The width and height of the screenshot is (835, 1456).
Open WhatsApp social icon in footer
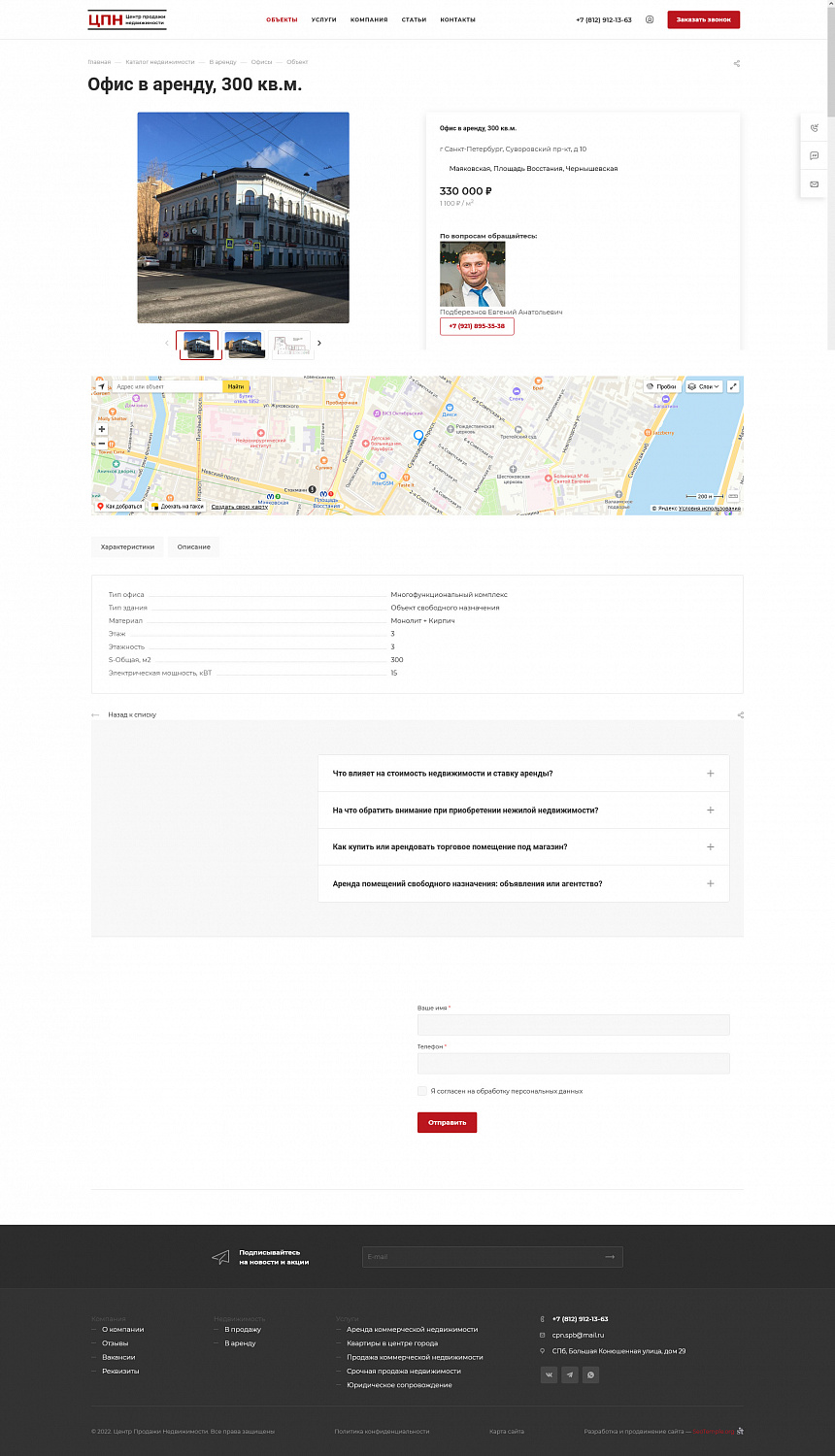[590, 1374]
